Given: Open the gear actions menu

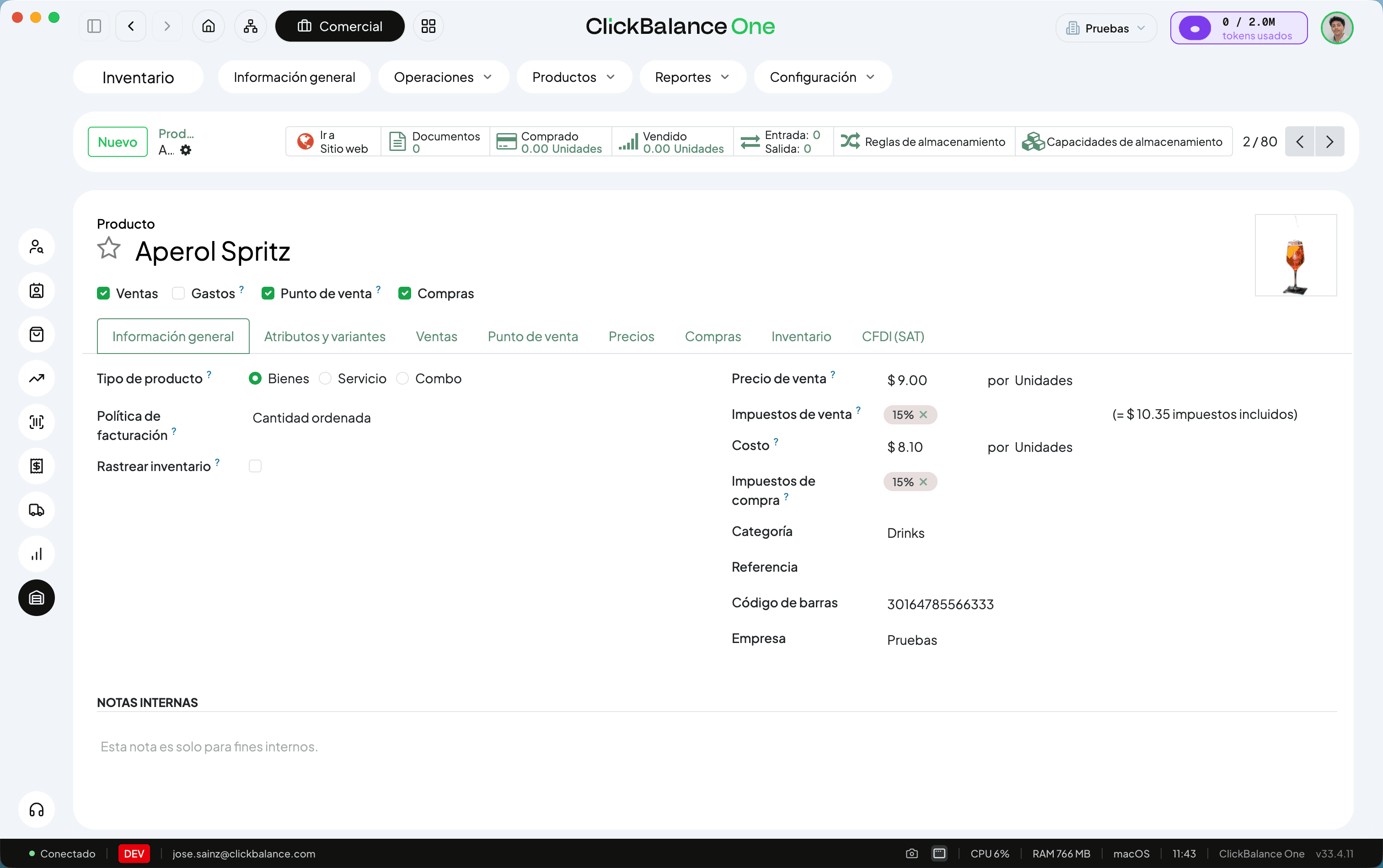Looking at the screenshot, I should pos(185,150).
